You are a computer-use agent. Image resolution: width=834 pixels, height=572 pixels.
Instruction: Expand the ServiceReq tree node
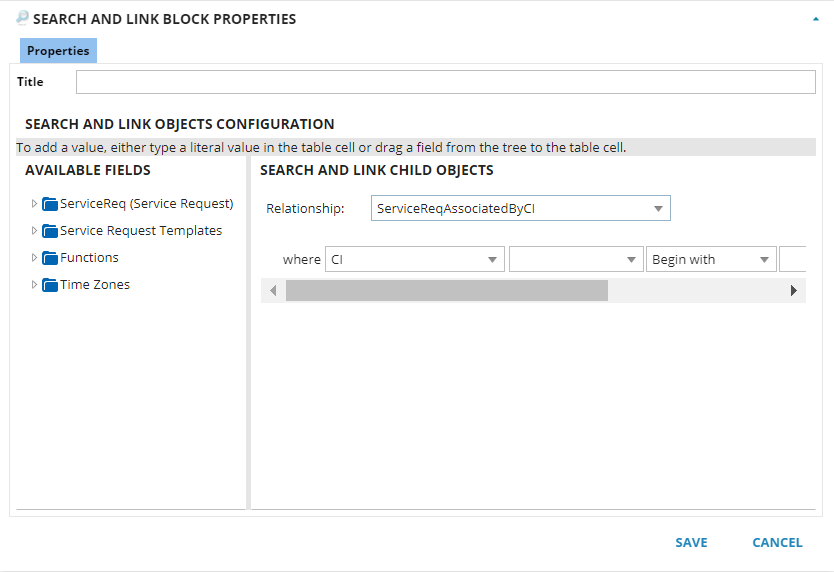34,204
